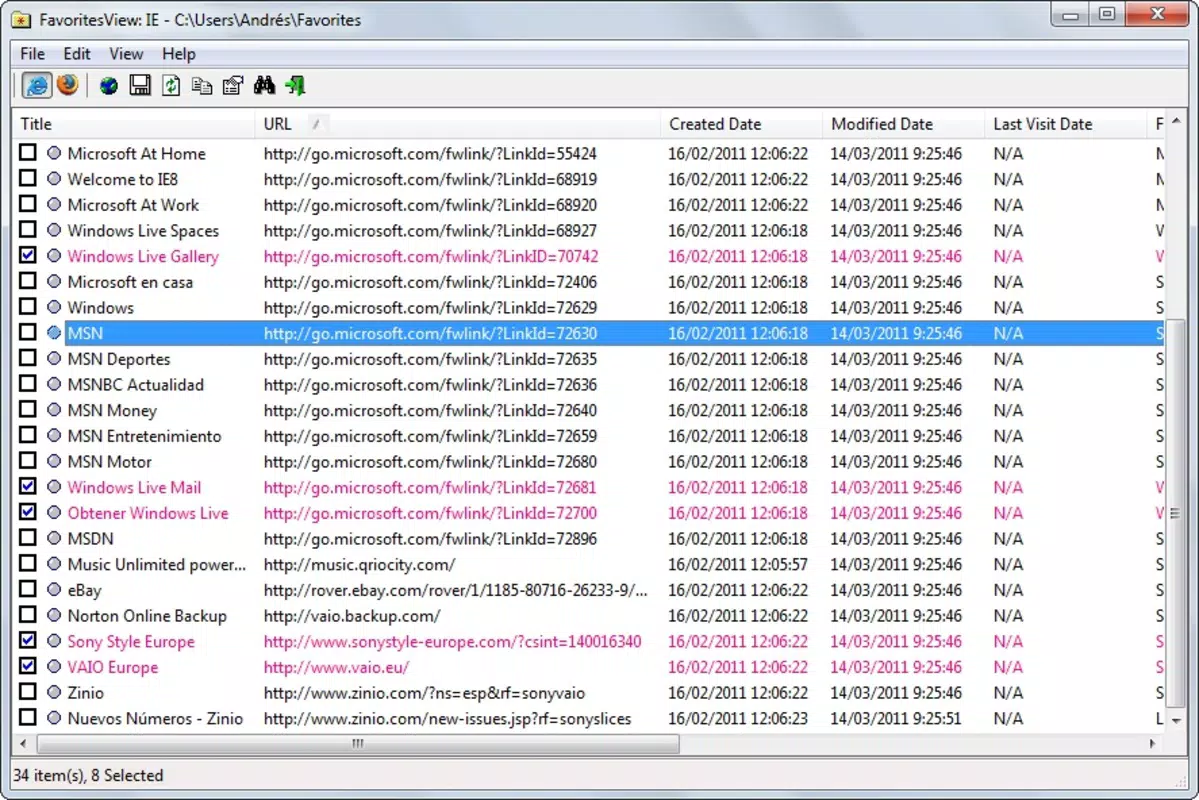Screen dimensions: 1199x800
Task: Refresh the favorites list
Action: point(171,86)
